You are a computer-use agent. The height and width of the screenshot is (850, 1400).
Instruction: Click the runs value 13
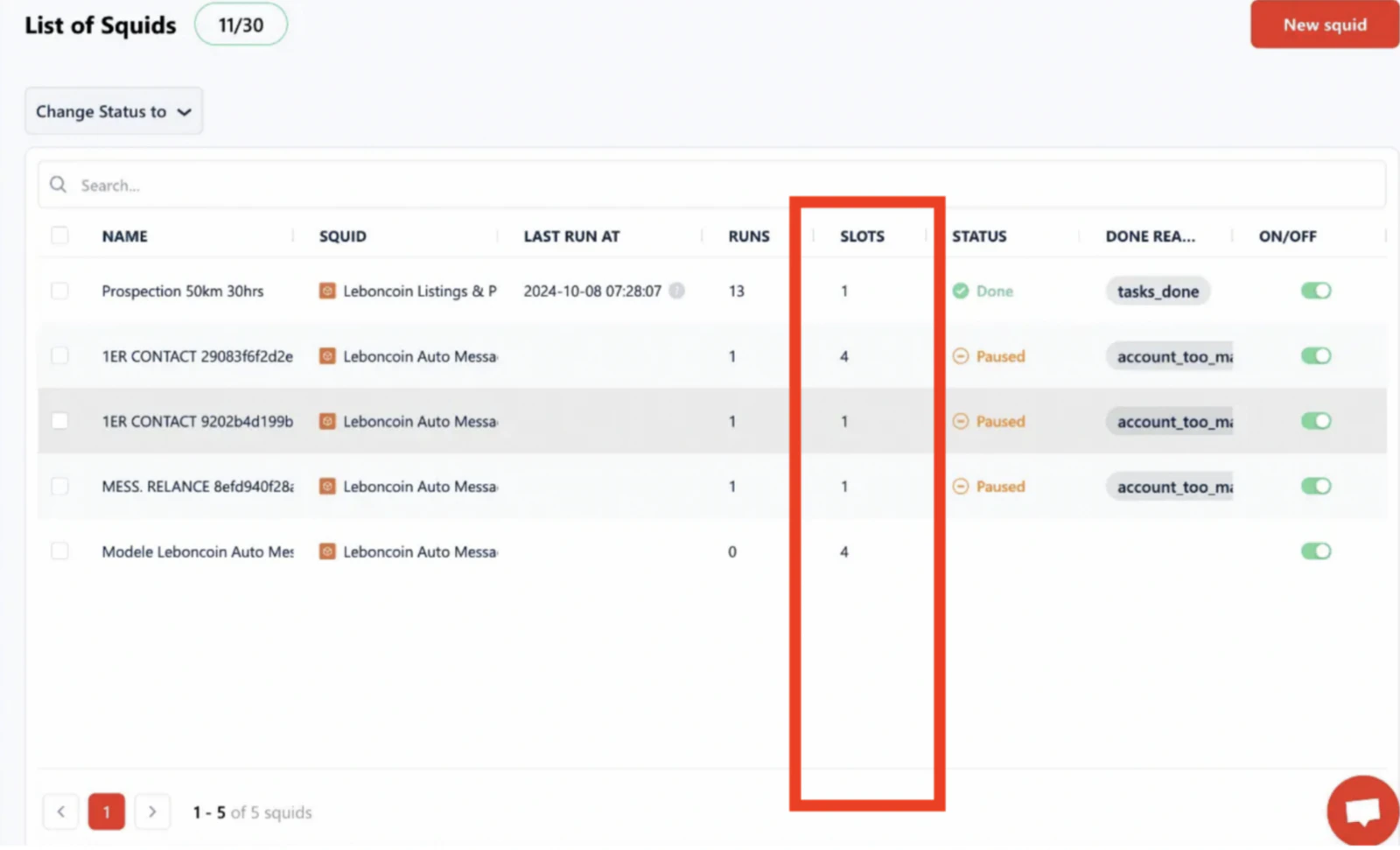[737, 291]
